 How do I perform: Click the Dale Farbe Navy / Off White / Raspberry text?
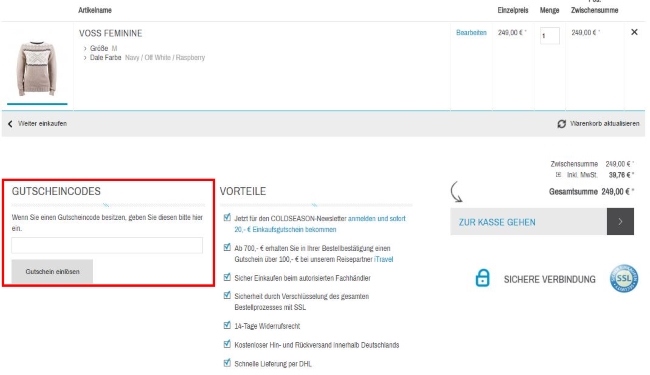point(147,58)
